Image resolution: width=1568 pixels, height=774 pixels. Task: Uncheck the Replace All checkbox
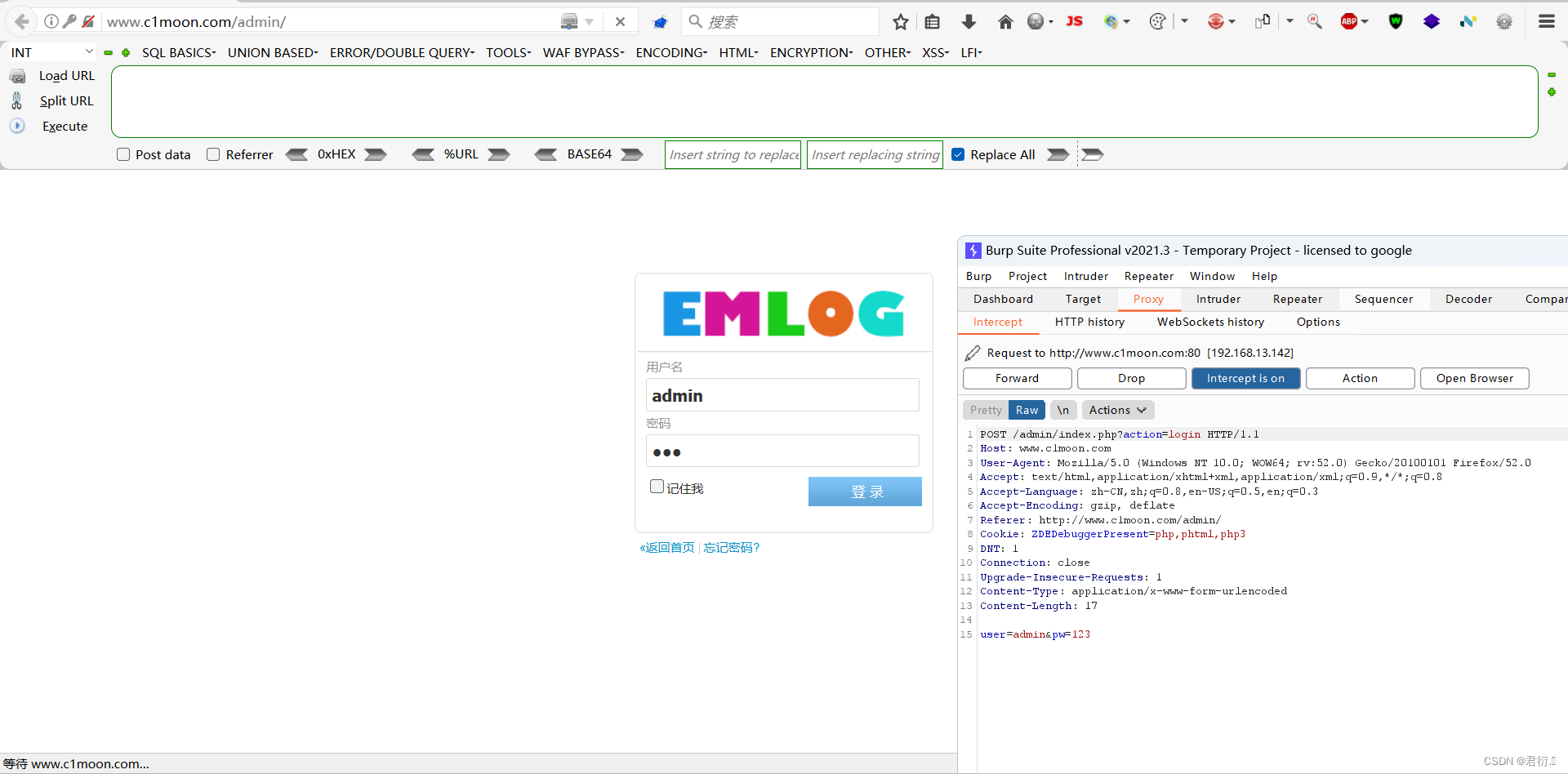click(959, 154)
